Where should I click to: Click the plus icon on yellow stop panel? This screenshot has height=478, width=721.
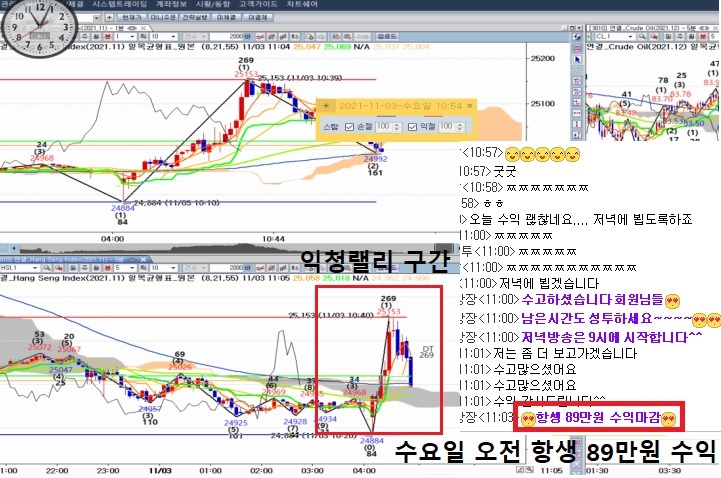[x=328, y=104]
